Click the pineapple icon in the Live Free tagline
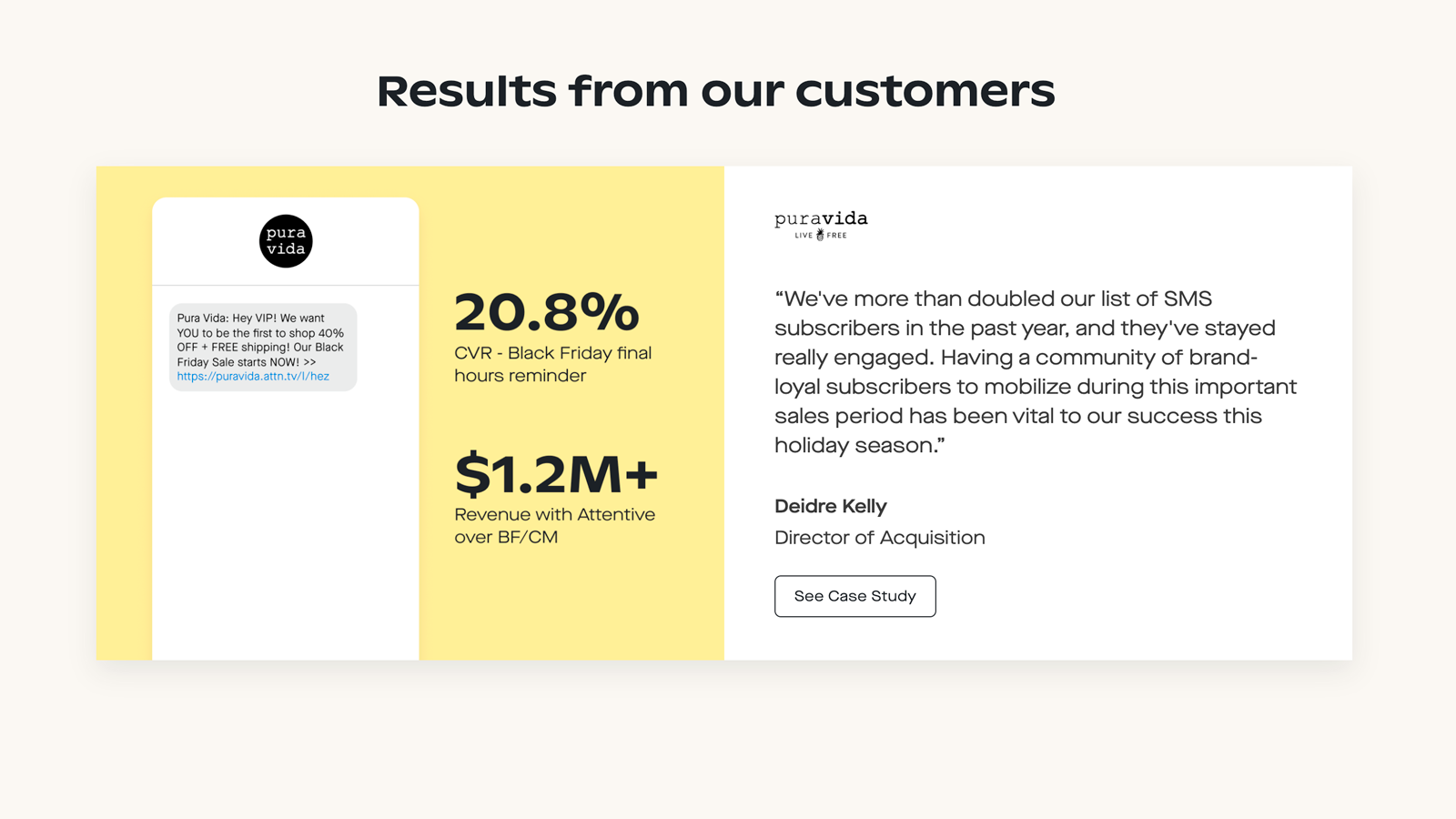Image resolution: width=1456 pixels, height=819 pixels. point(820,235)
